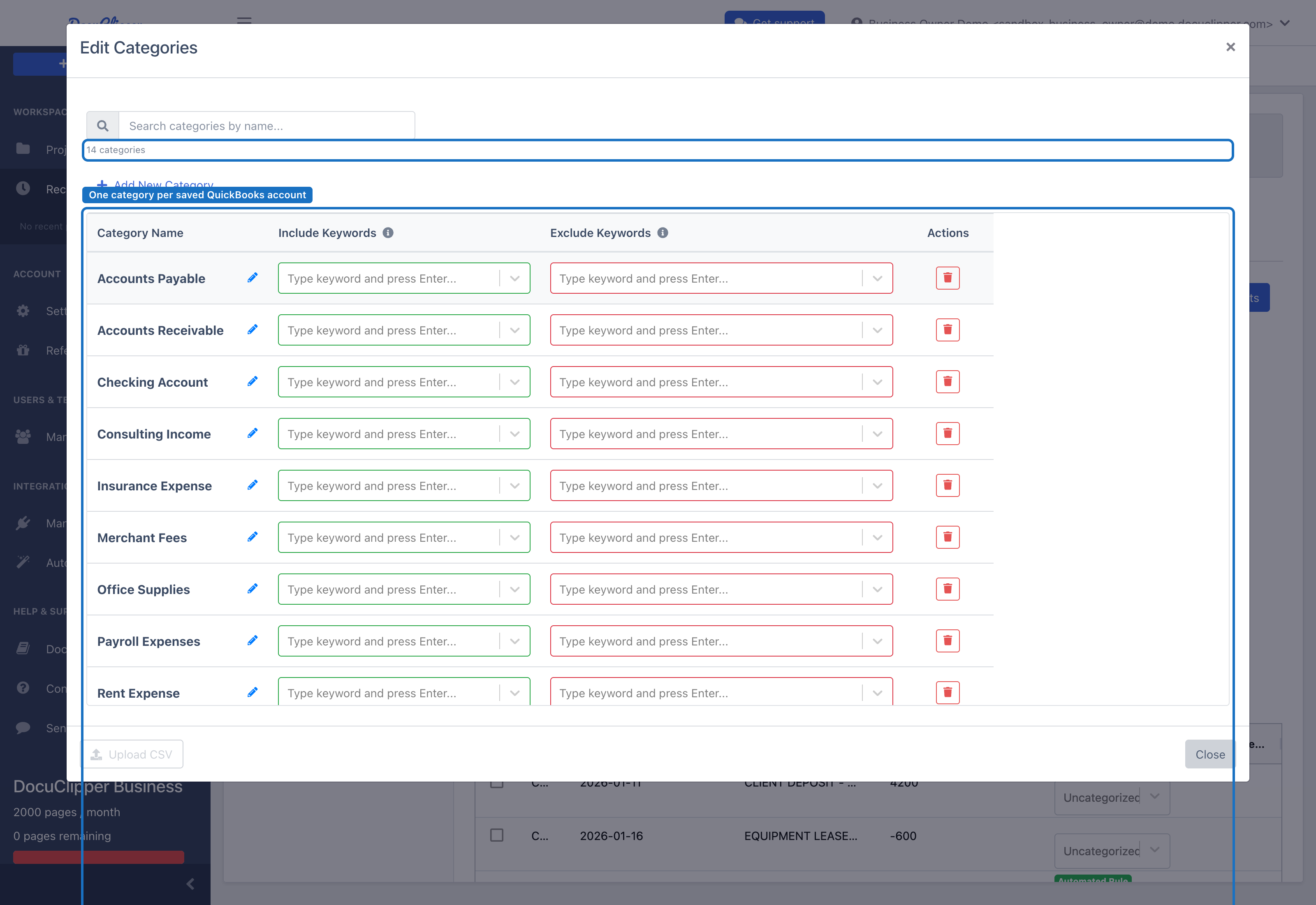
Task: Delete the Merchant Fees category
Action: coord(947,537)
